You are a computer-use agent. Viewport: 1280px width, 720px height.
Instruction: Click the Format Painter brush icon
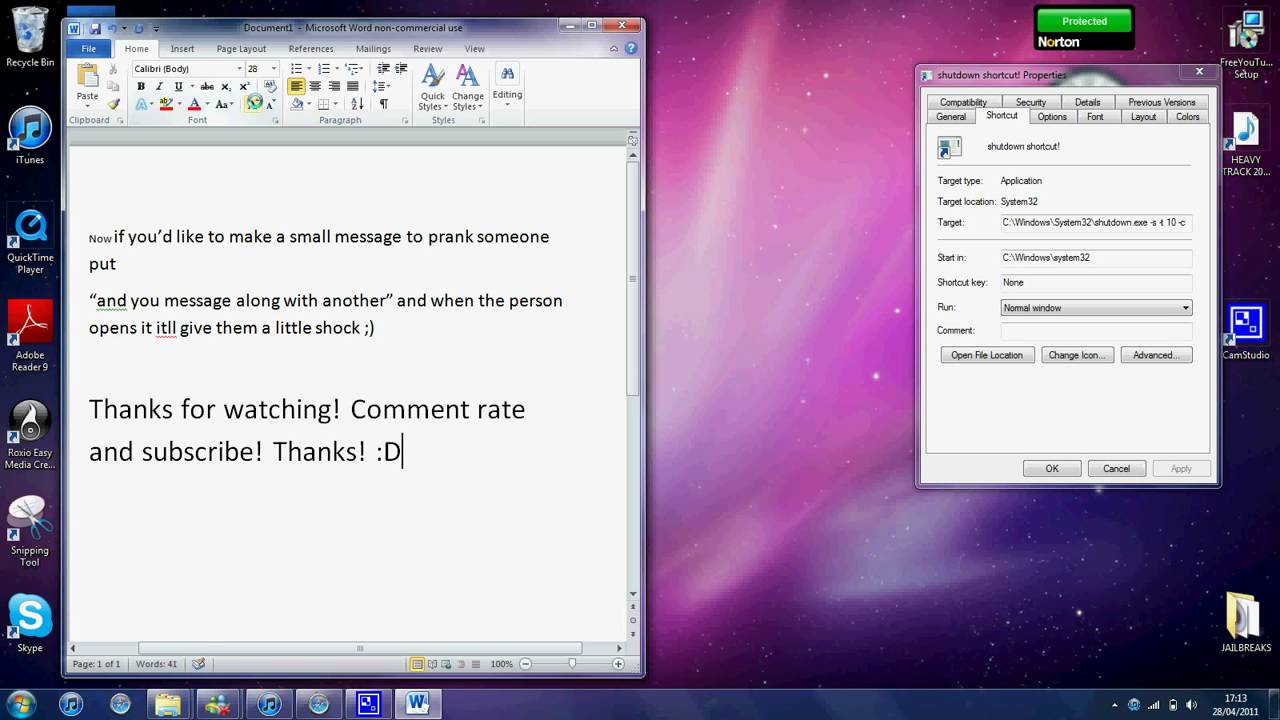click(114, 104)
